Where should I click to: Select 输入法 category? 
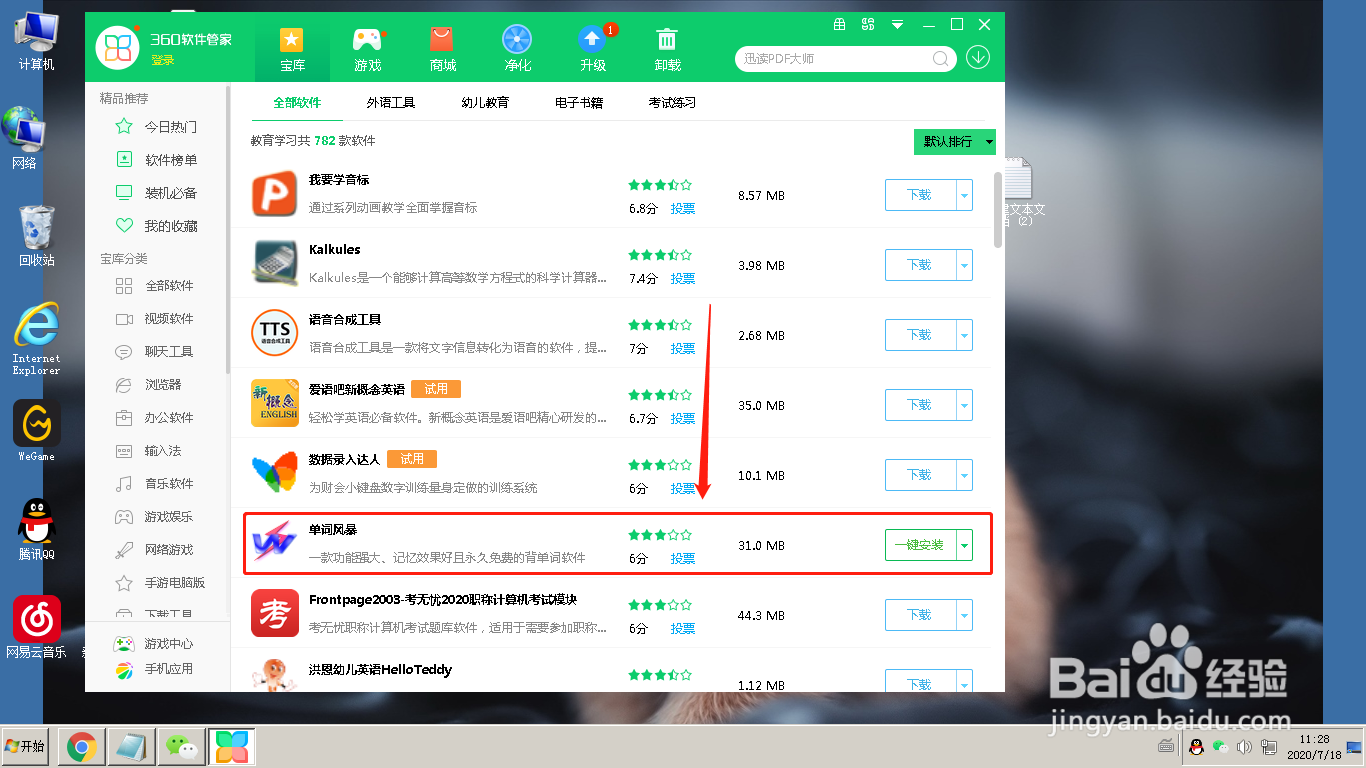(150, 451)
